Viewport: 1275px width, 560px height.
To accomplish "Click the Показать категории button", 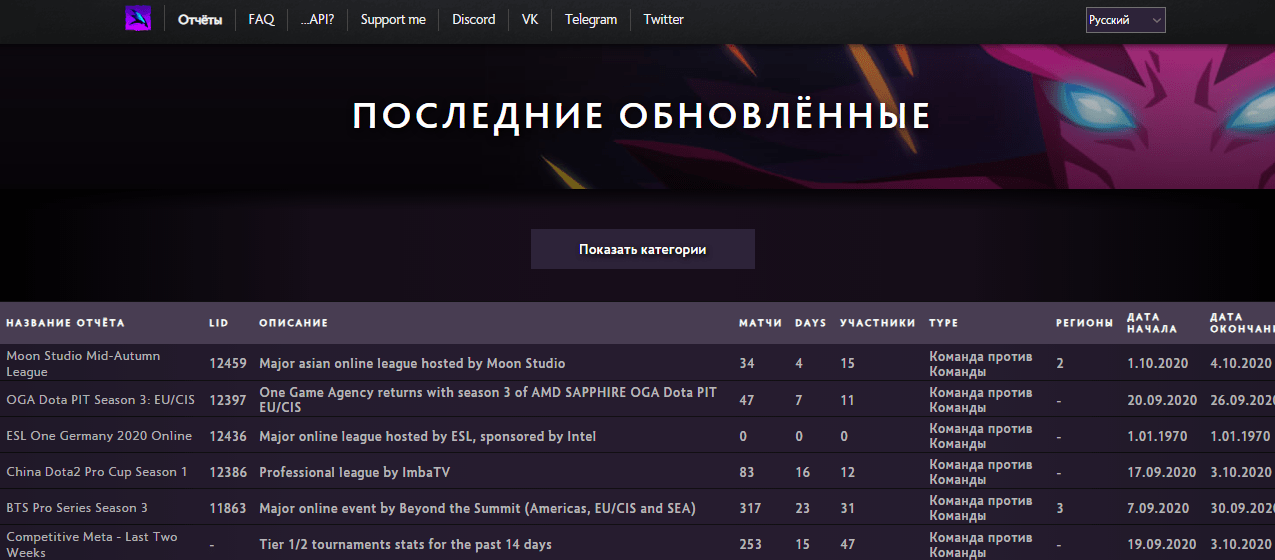I will coord(643,249).
